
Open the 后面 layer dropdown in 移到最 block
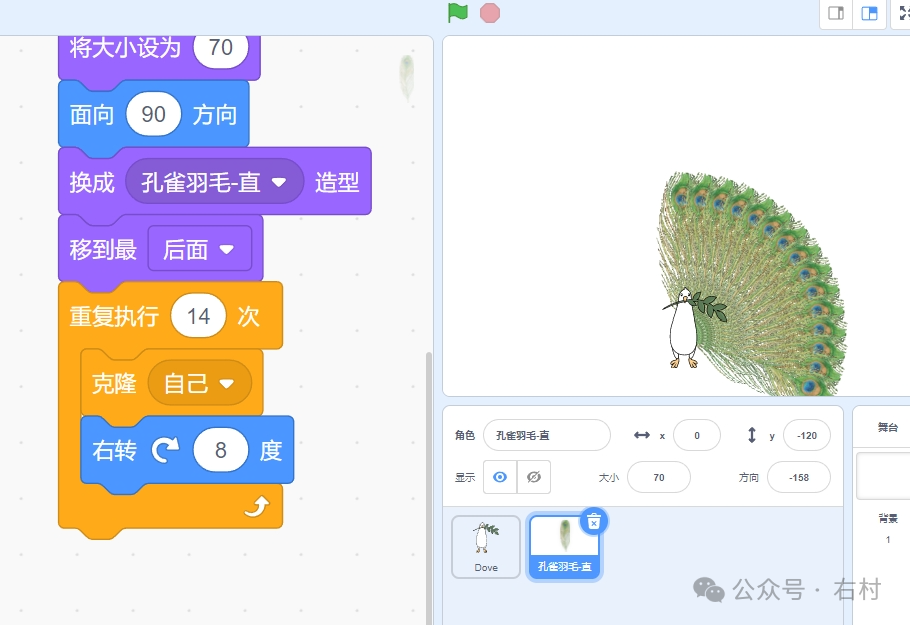tap(201, 249)
